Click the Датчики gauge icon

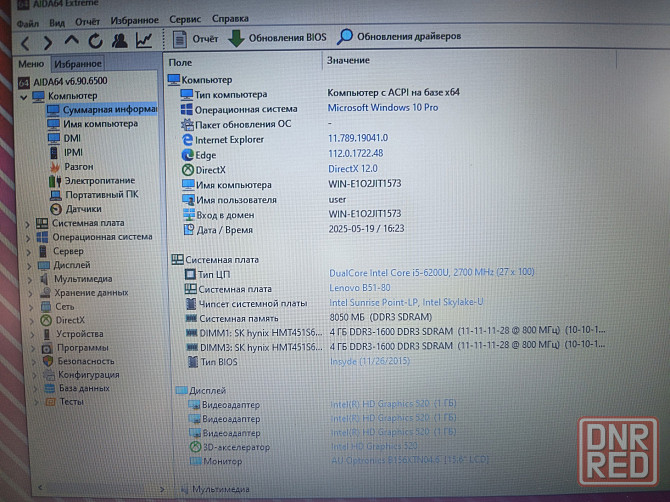click(x=56, y=209)
